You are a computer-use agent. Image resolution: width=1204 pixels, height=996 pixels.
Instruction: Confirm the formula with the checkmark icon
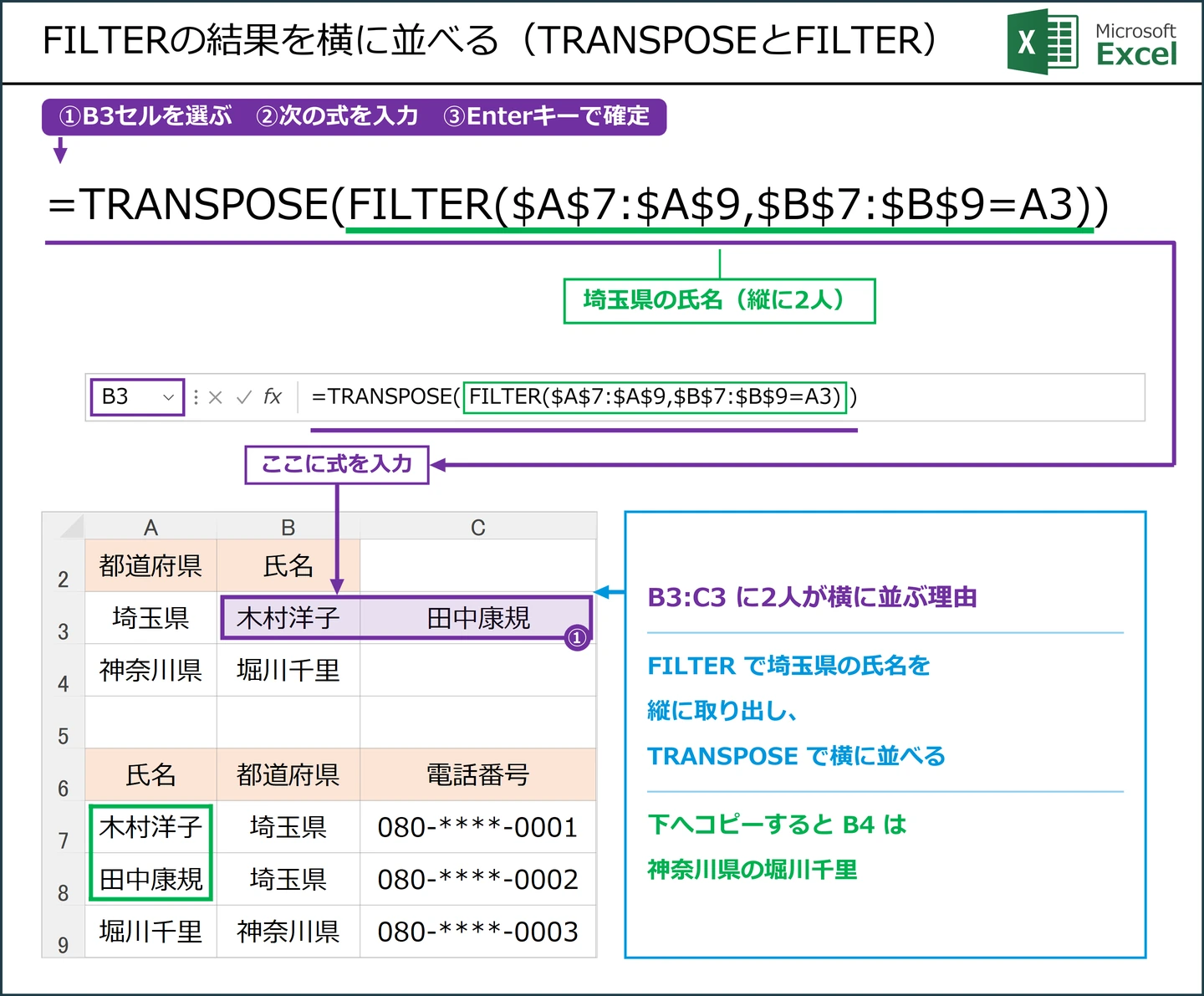[x=244, y=397]
